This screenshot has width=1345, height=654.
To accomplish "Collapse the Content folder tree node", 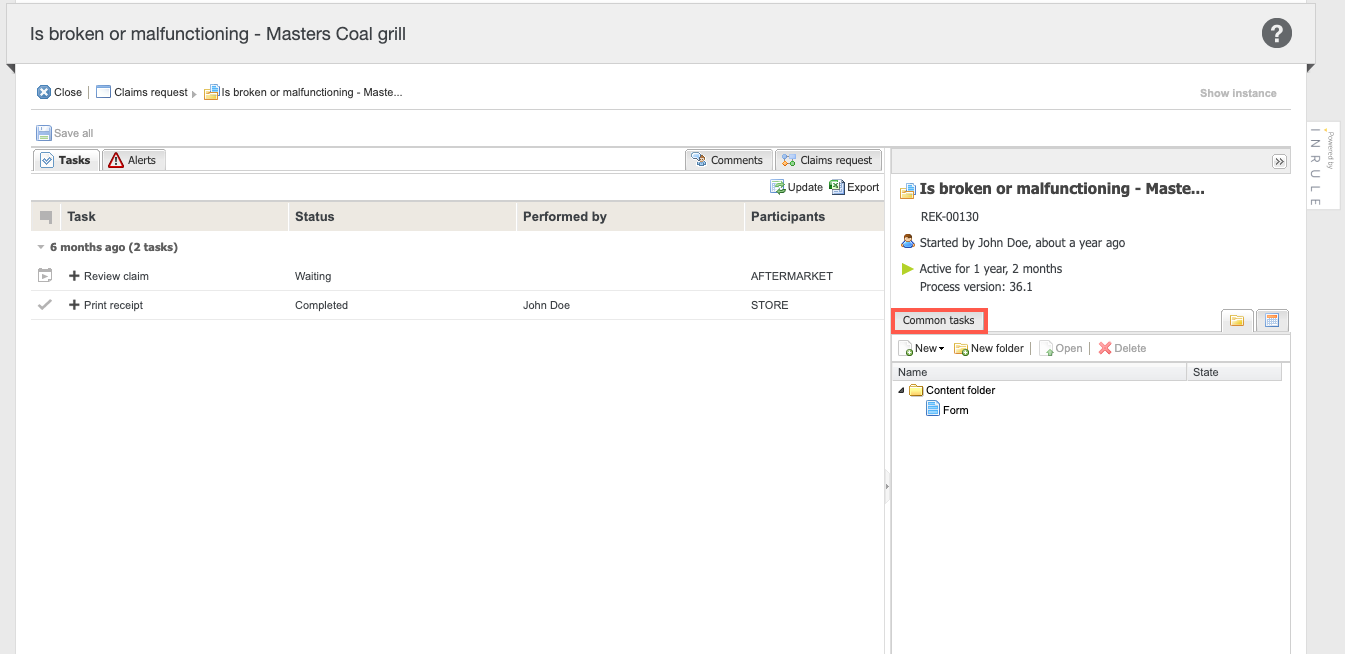I will pos(901,390).
